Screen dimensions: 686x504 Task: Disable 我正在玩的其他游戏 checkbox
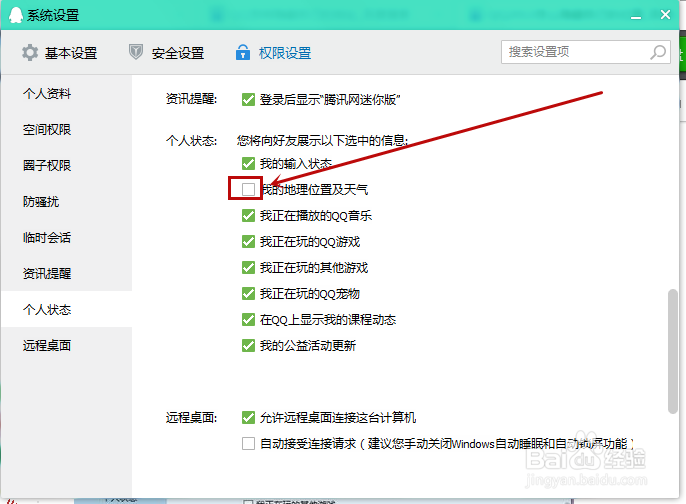[248, 267]
